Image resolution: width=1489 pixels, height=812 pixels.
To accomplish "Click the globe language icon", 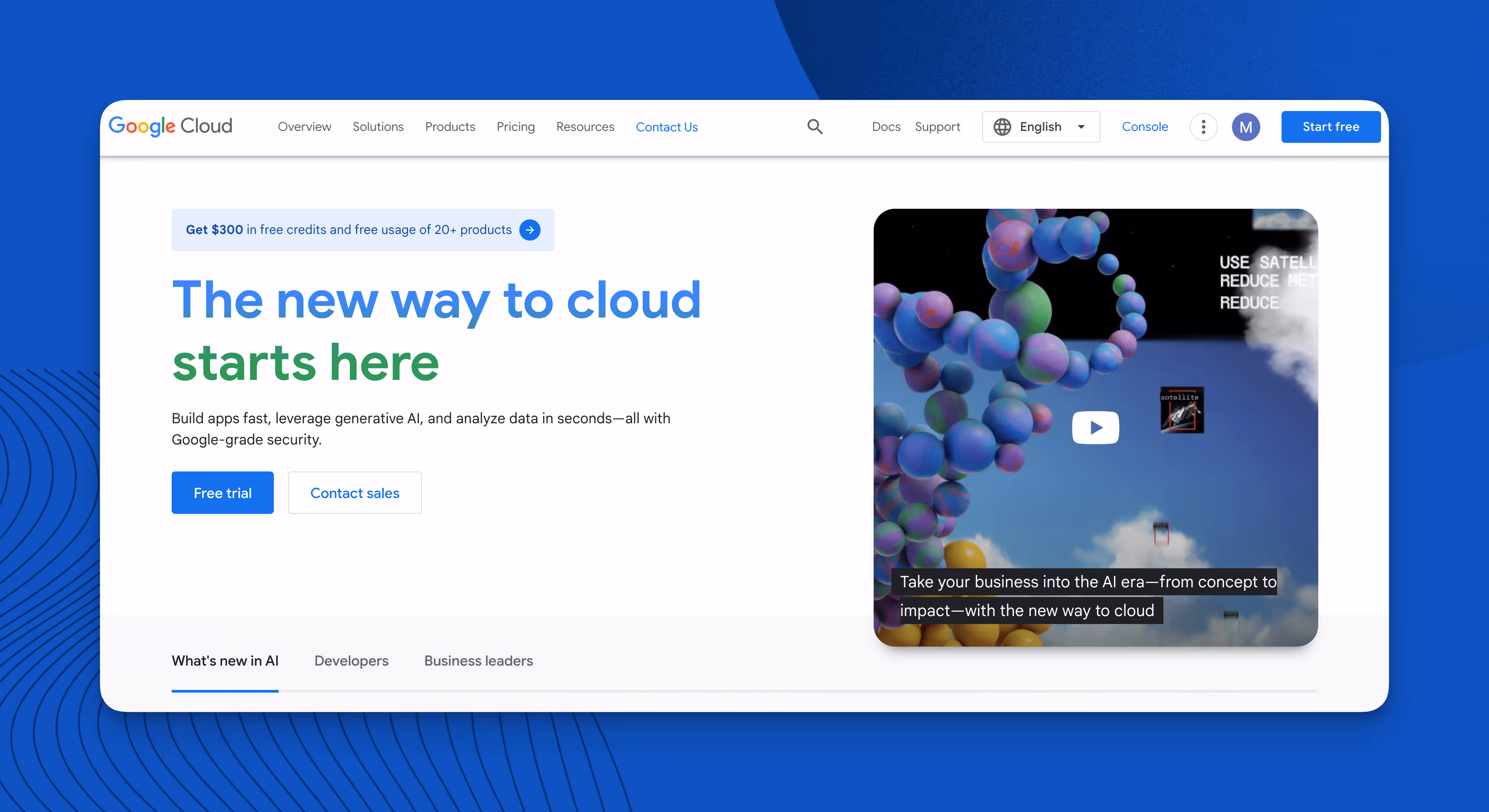I will pos(1002,126).
